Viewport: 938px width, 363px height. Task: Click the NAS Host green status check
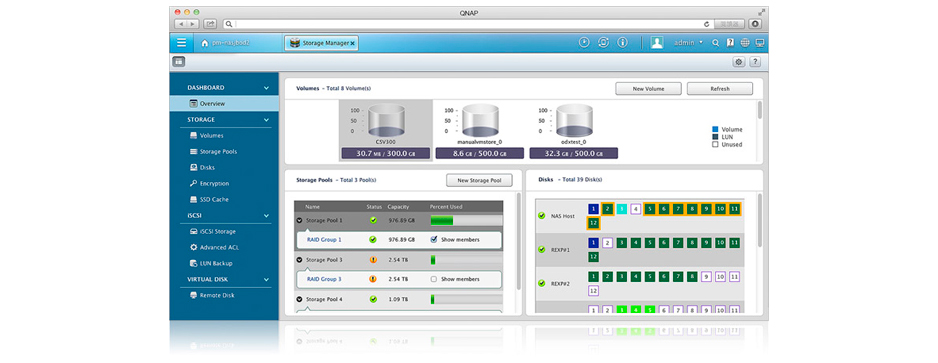pos(541,216)
